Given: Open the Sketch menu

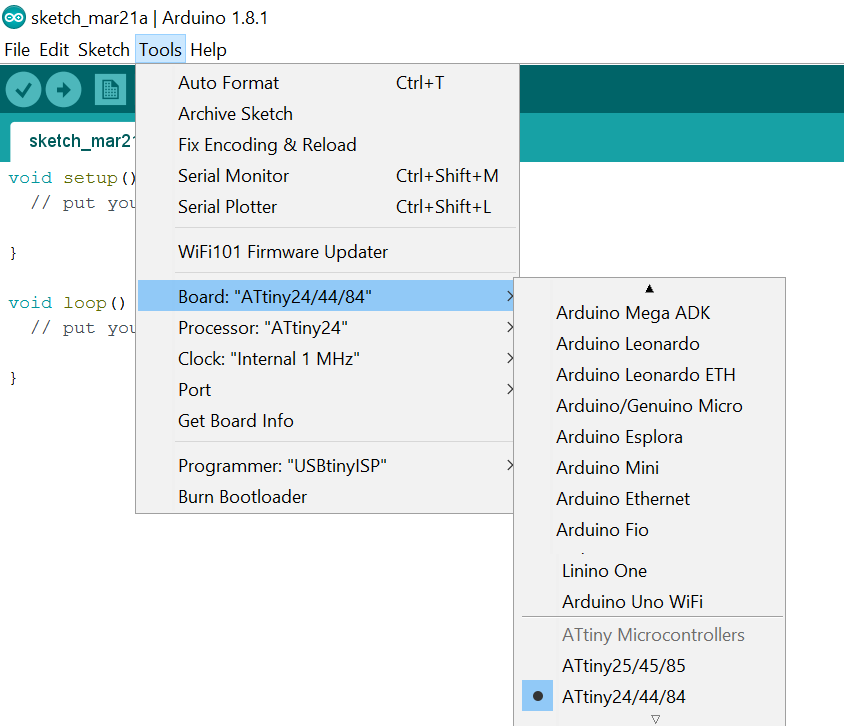Looking at the screenshot, I should pos(104,50).
